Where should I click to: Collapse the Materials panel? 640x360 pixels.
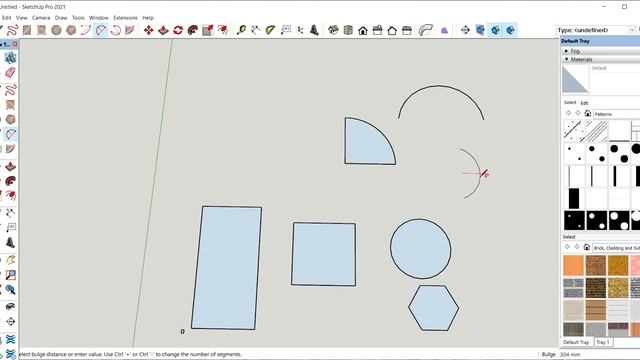(566, 59)
